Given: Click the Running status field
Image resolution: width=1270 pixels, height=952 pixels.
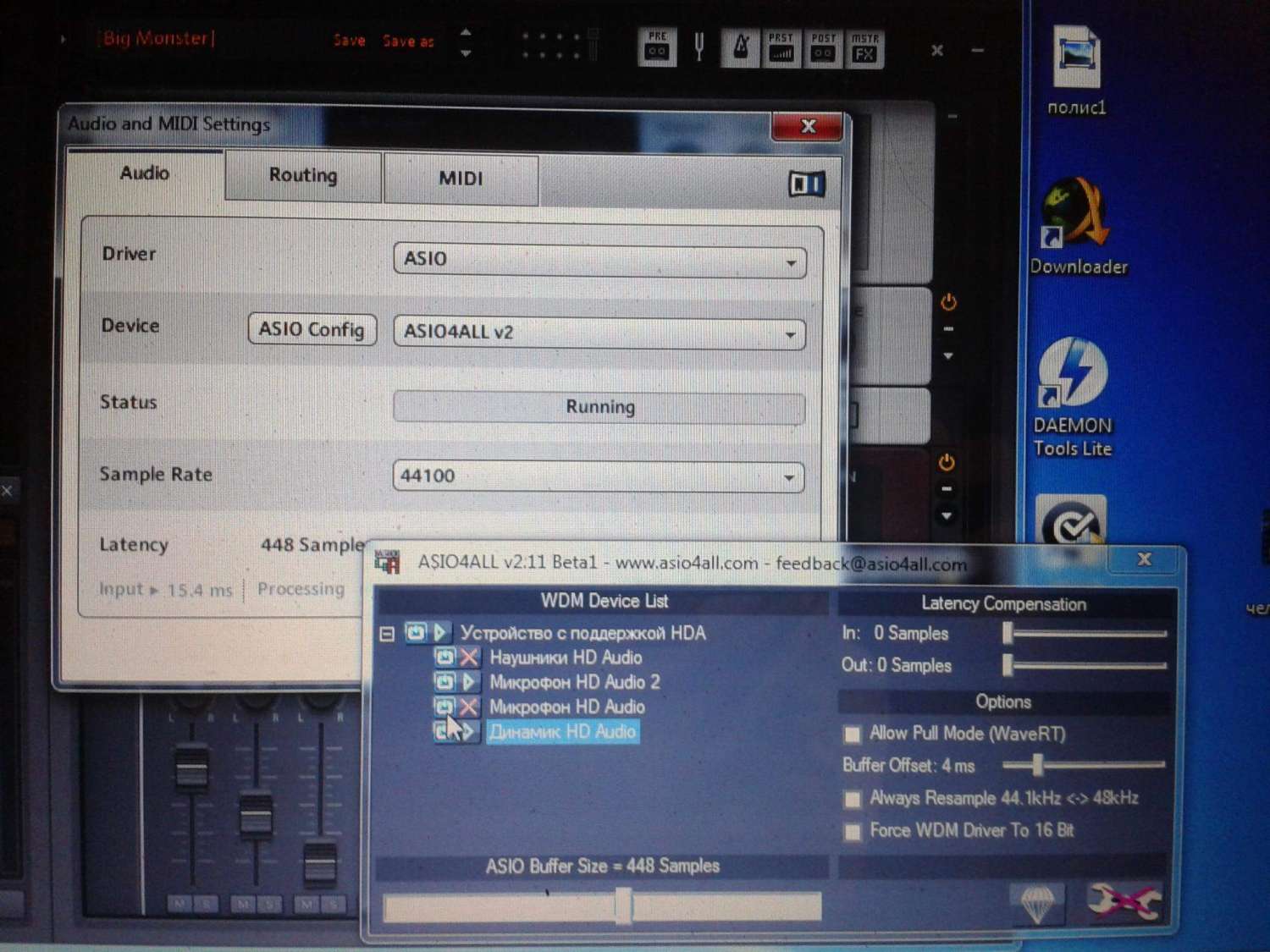Looking at the screenshot, I should tap(599, 407).
